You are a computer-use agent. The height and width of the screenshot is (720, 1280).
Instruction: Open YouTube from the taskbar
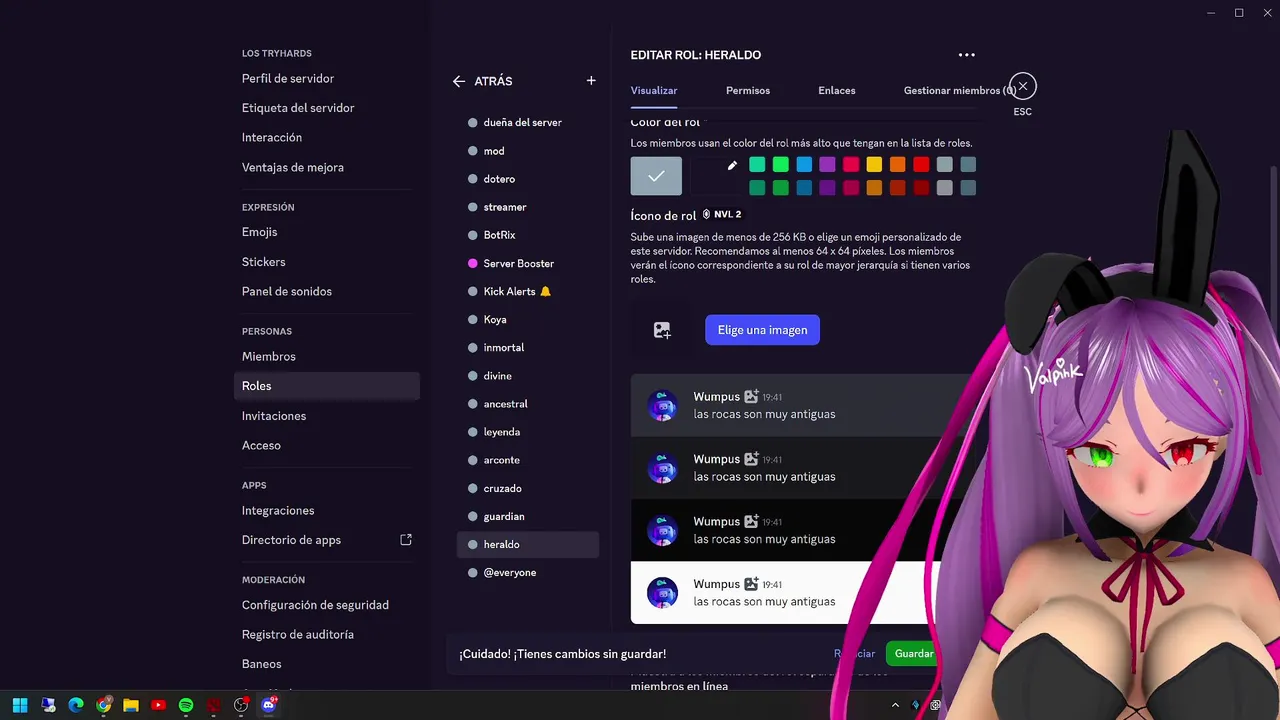[158, 705]
